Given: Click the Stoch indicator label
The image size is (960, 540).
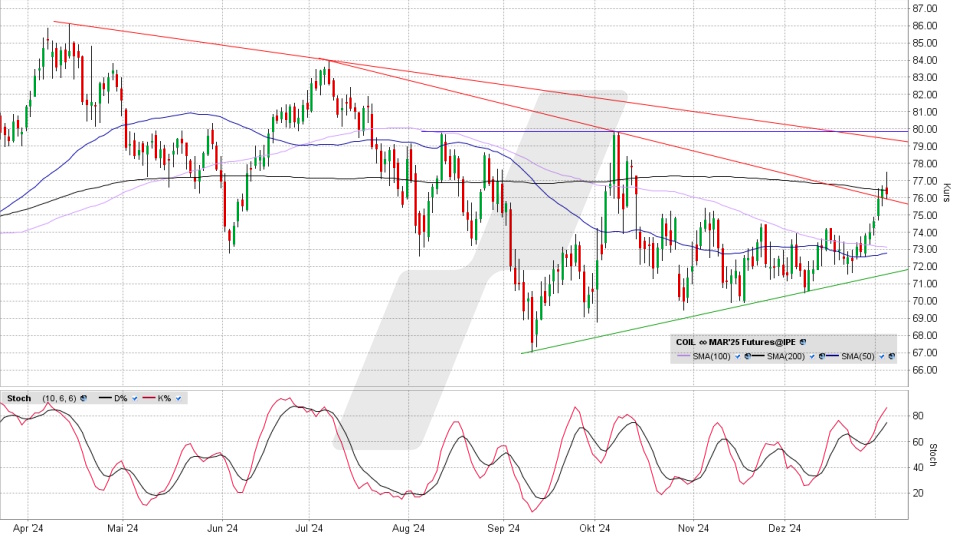Looking at the screenshot, I should coord(19,398).
